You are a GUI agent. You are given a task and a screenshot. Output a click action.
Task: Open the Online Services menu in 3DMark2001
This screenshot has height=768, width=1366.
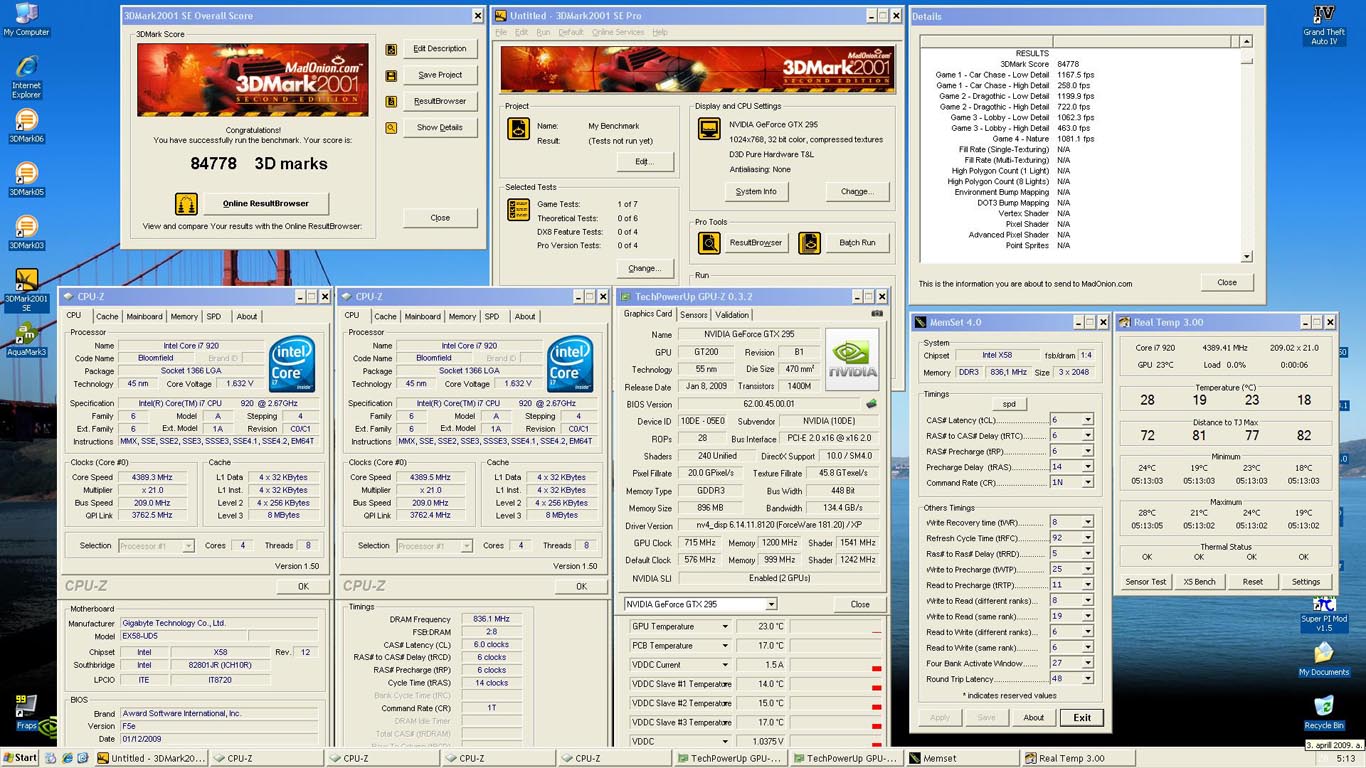(x=618, y=33)
